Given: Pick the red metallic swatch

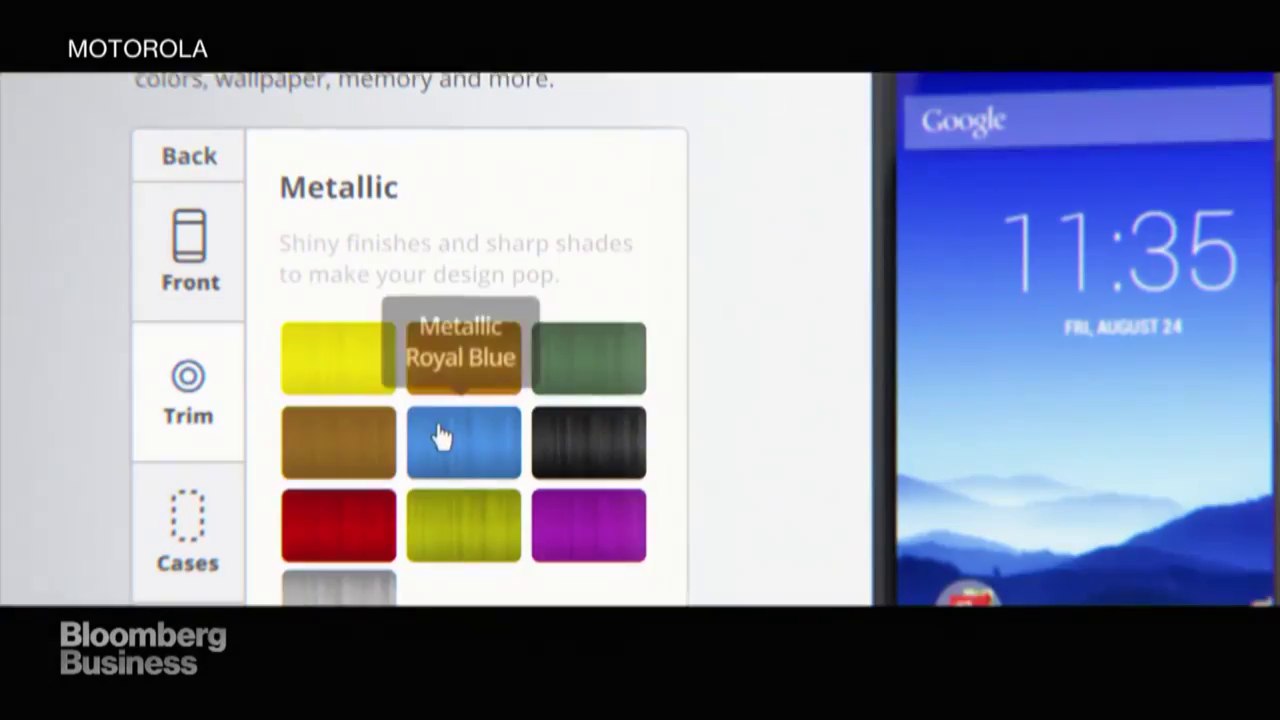Looking at the screenshot, I should click(338, 526).
